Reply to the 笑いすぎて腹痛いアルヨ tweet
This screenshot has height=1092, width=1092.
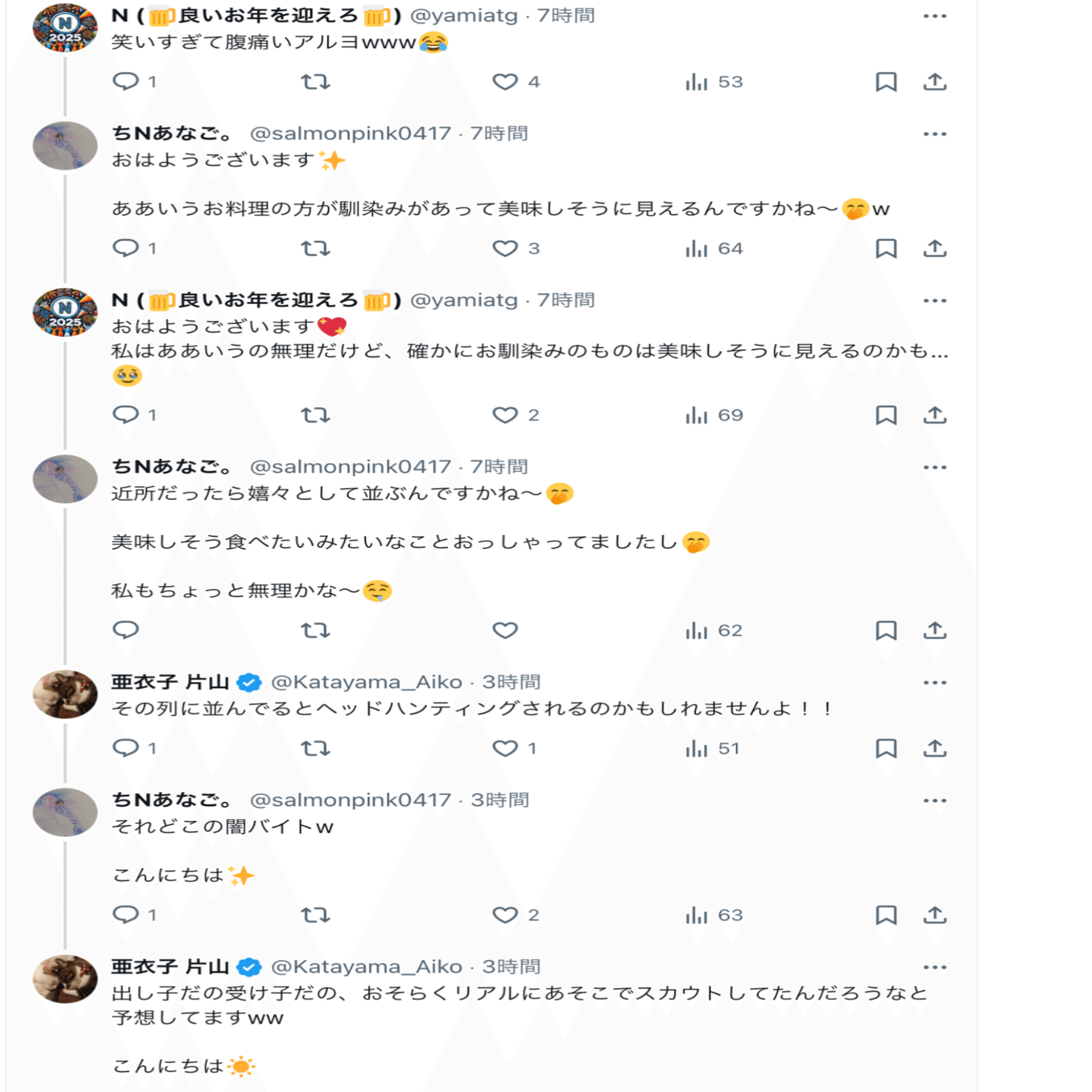pos(126,81)
